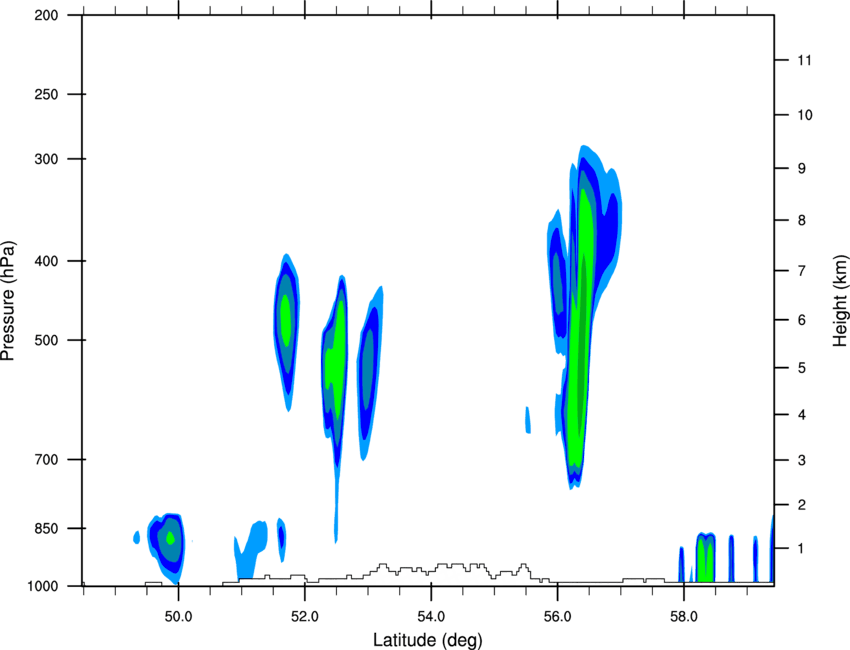The image size is (850, 650).
Task: Click the 8 km height label
Action: pos(802,220)
